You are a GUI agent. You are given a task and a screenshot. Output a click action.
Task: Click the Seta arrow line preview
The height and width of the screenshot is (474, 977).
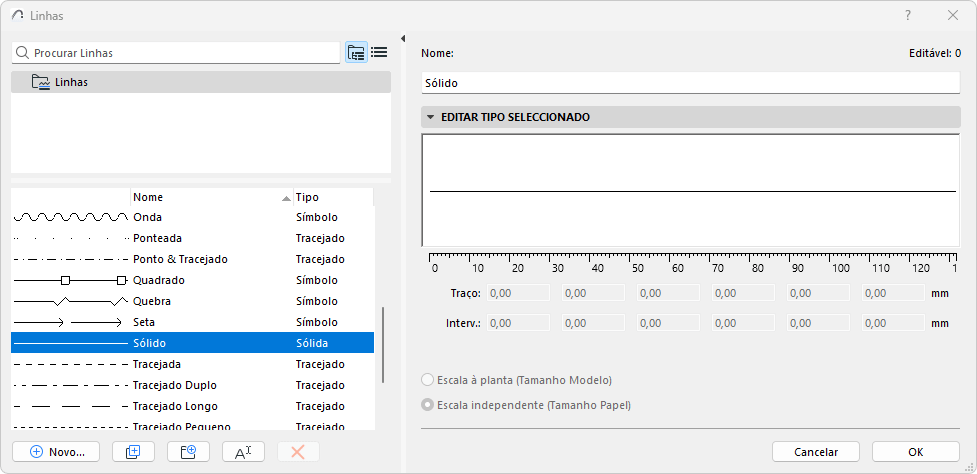tap(68, 323)
